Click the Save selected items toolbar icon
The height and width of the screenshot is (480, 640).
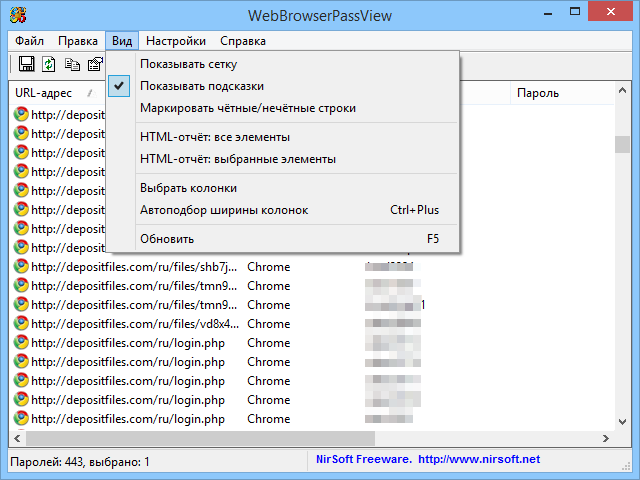click(27, 64)
